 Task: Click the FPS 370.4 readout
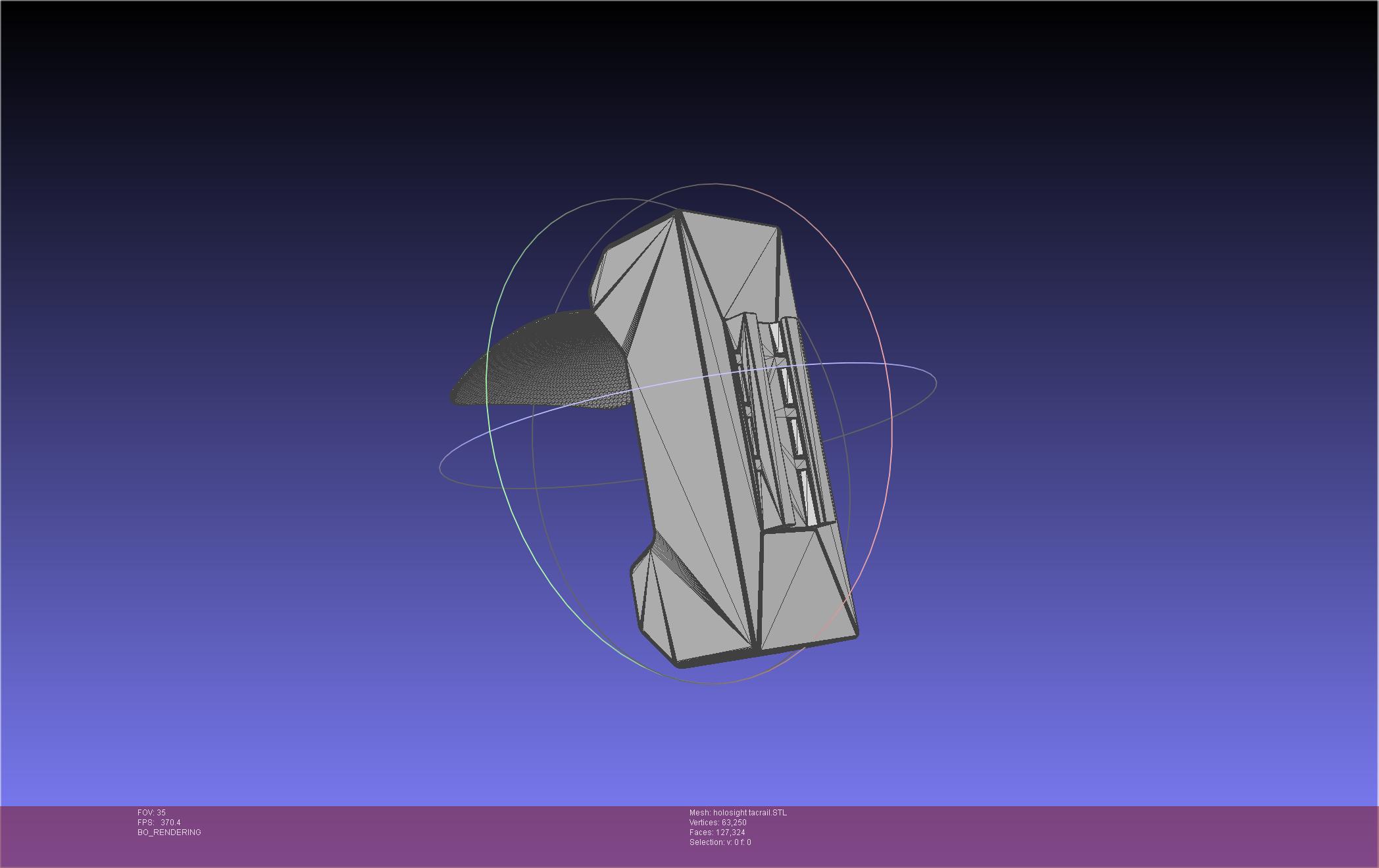pos(159,823)
